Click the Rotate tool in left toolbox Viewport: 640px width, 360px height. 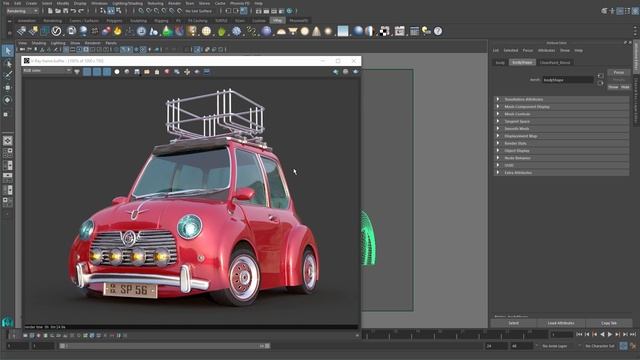(x=8, y=100)
